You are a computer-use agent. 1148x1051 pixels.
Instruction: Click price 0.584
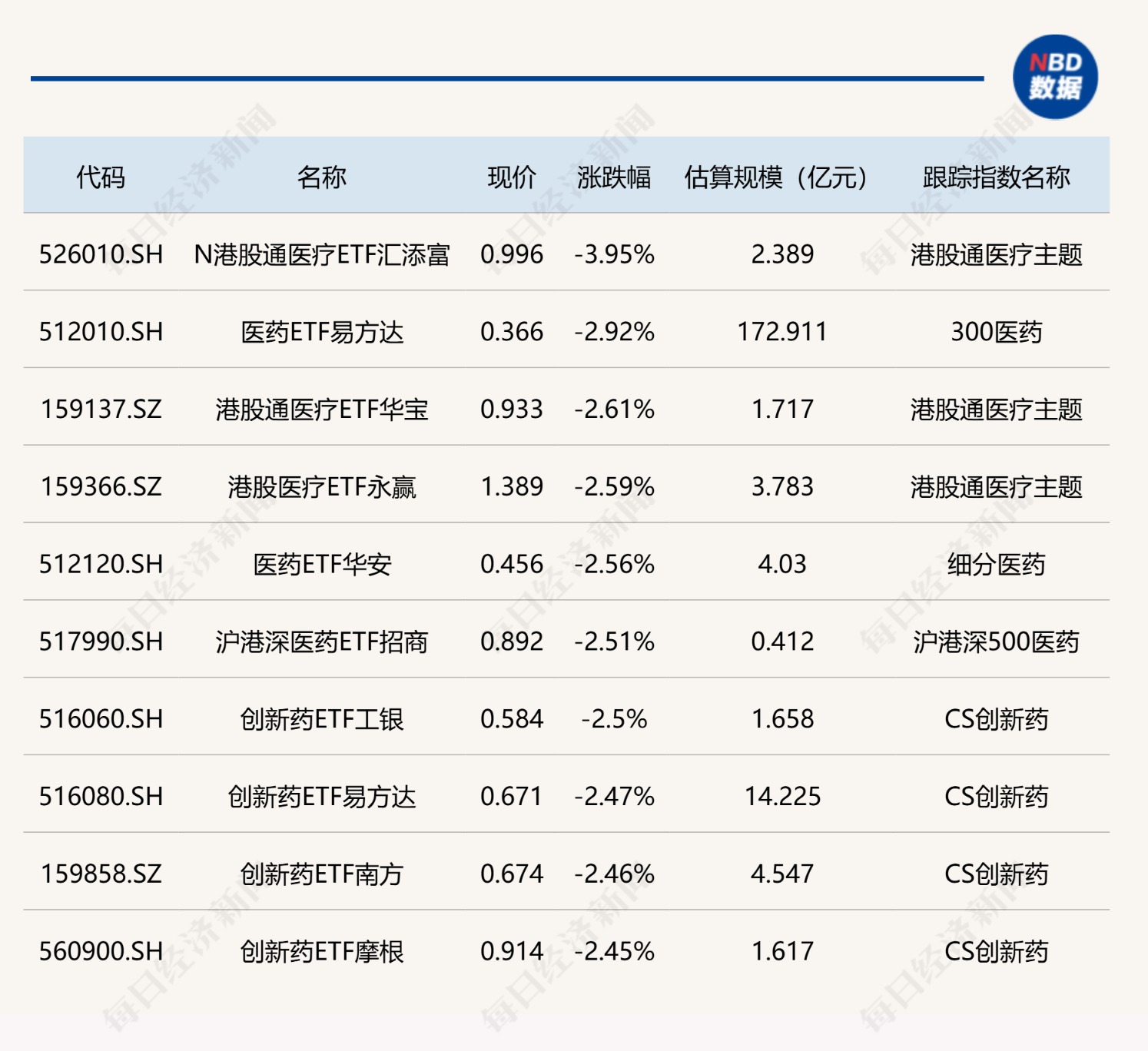click(x=512, y=719)
